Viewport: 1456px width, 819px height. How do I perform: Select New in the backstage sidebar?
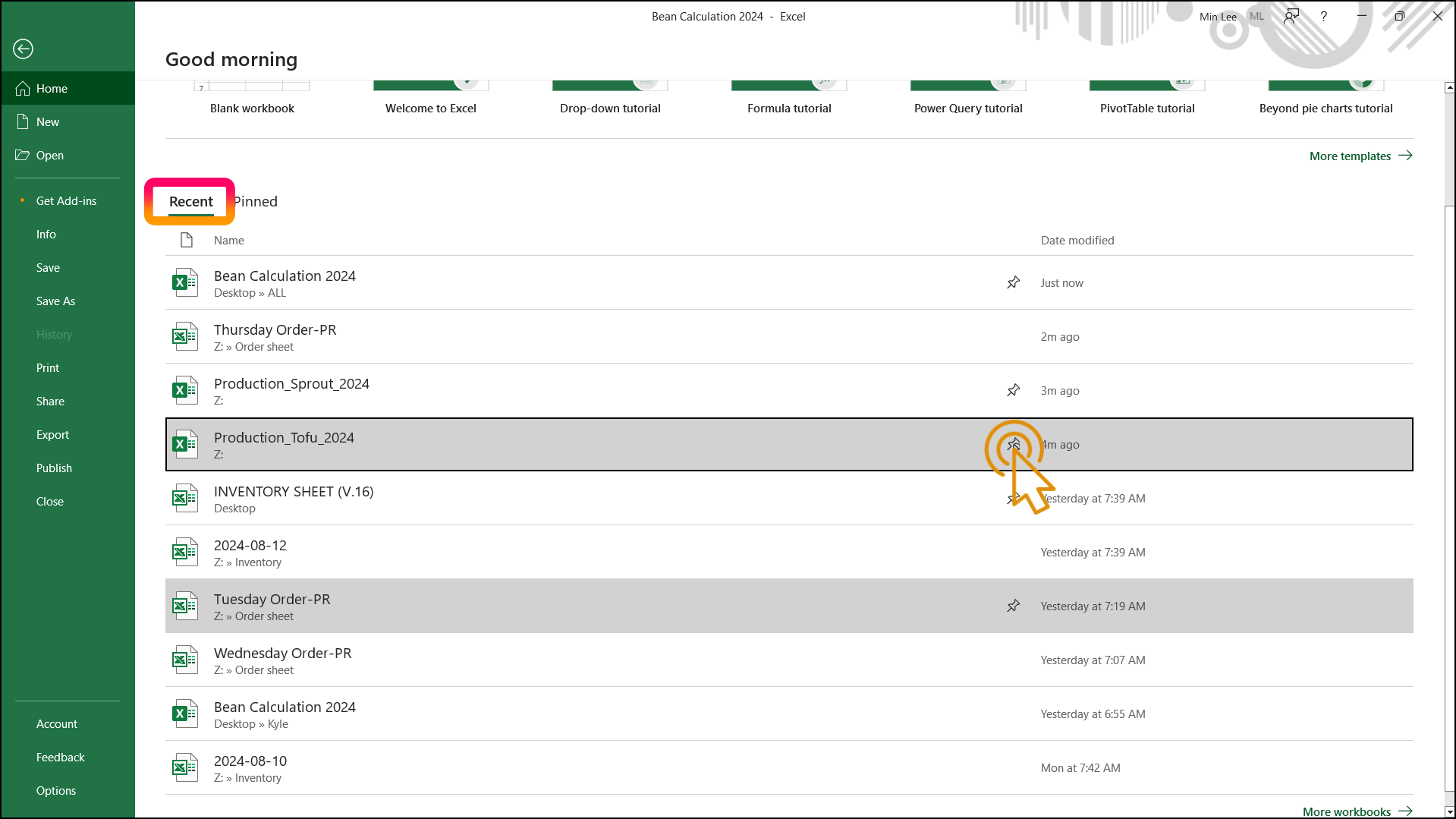point(68,121)
